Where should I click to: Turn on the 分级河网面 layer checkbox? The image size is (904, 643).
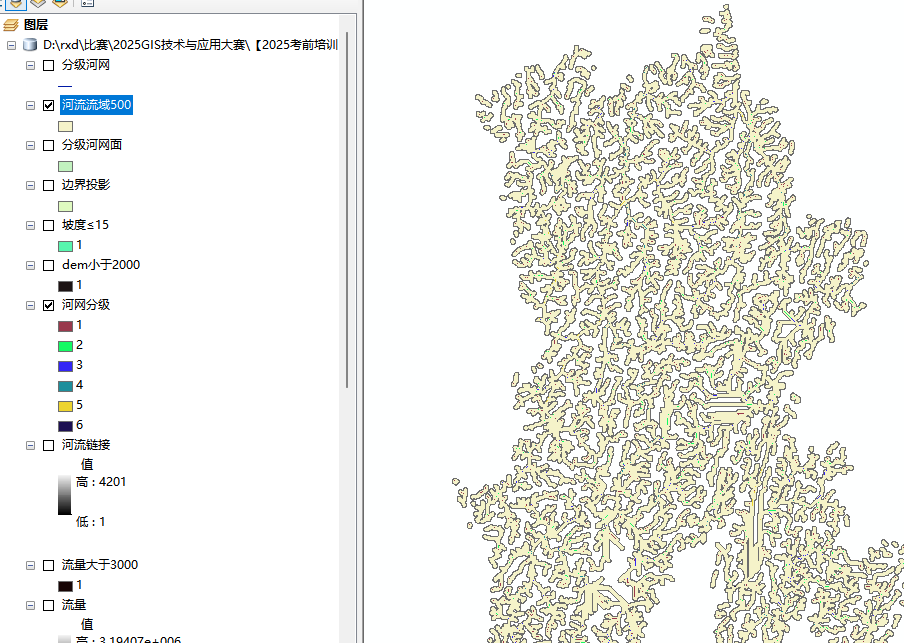click(x=48, y=145)
